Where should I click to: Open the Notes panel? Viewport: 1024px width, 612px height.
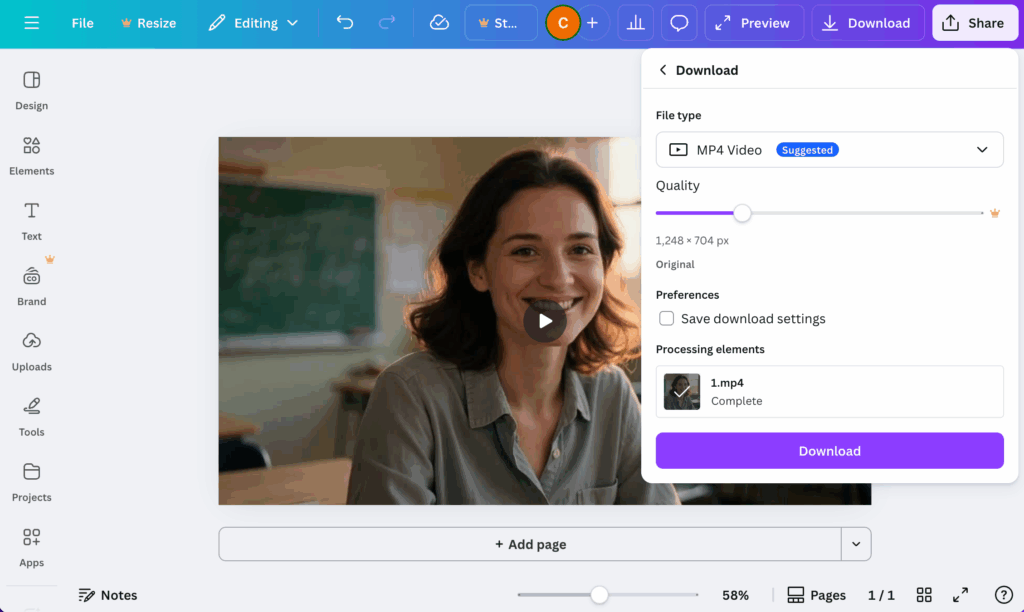(108, 595)
